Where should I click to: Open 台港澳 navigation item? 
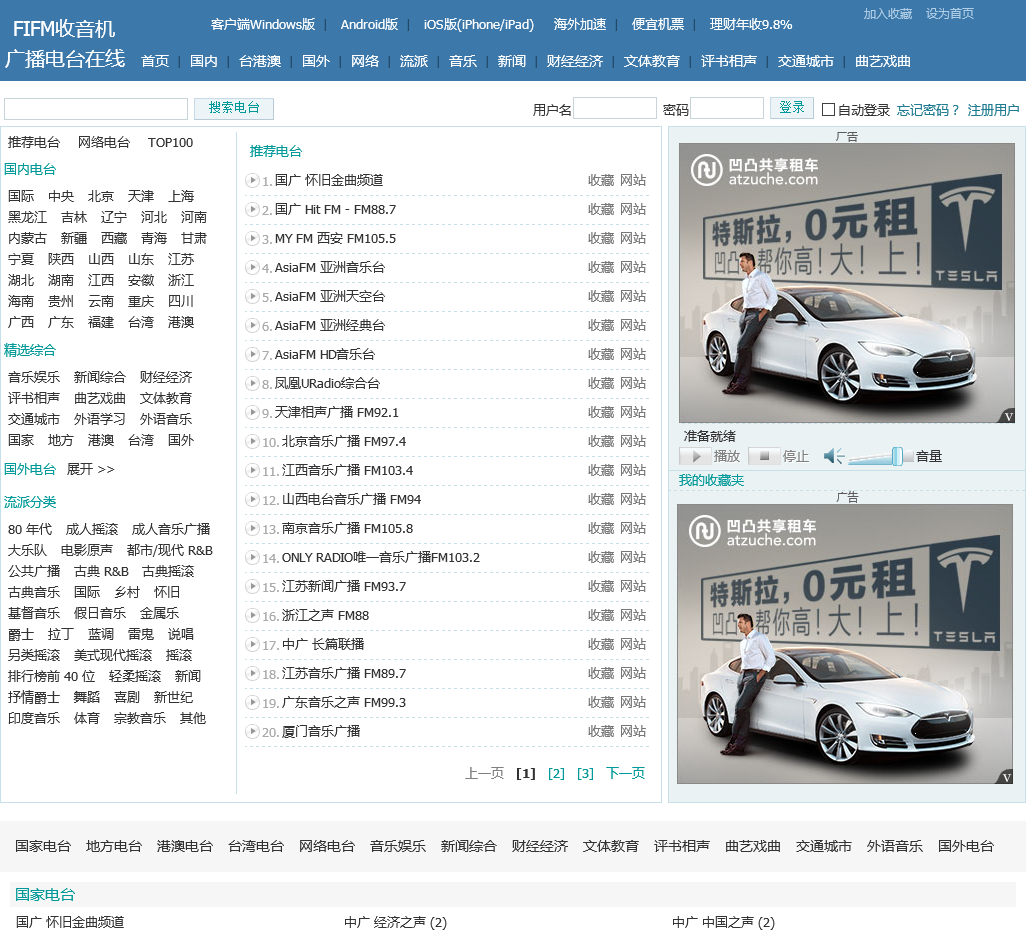pos(260,62)
